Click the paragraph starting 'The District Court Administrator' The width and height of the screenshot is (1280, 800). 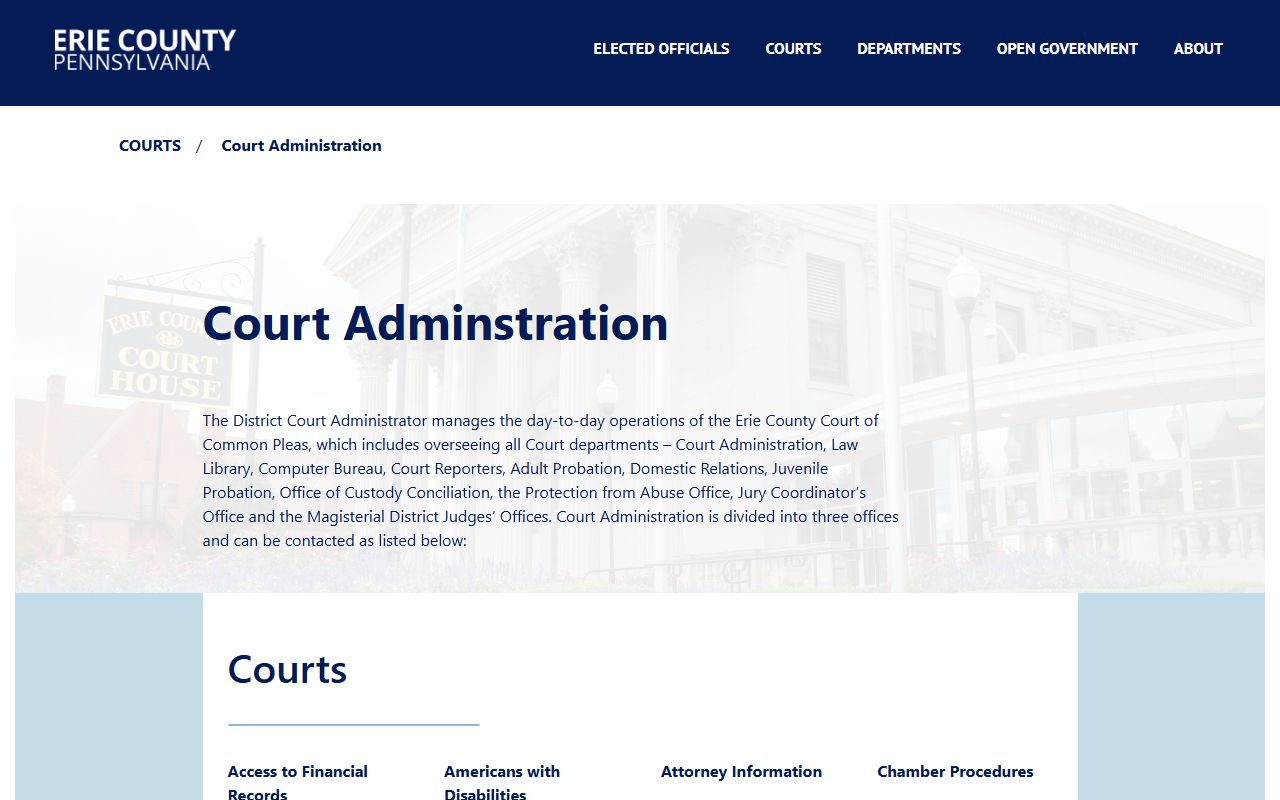(x=551, y=481)
